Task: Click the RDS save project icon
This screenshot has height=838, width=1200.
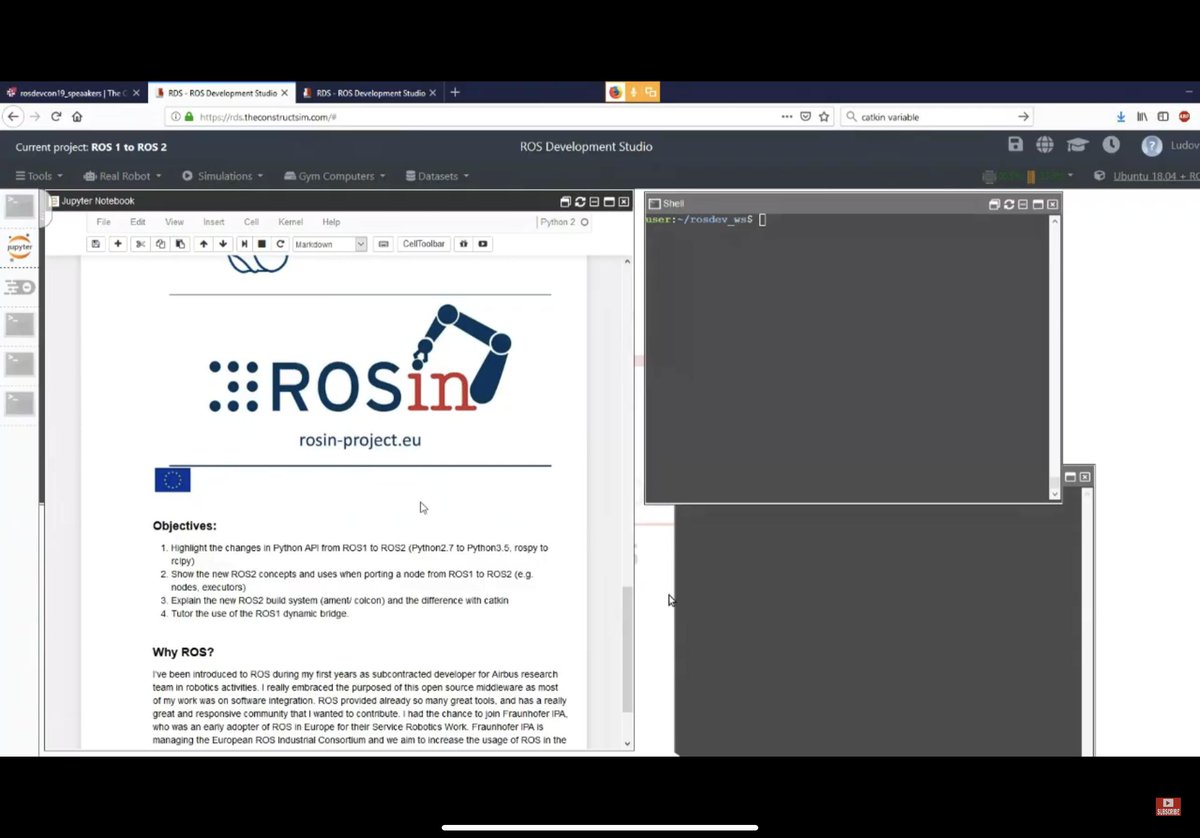Action: (x=1015, y=145)
